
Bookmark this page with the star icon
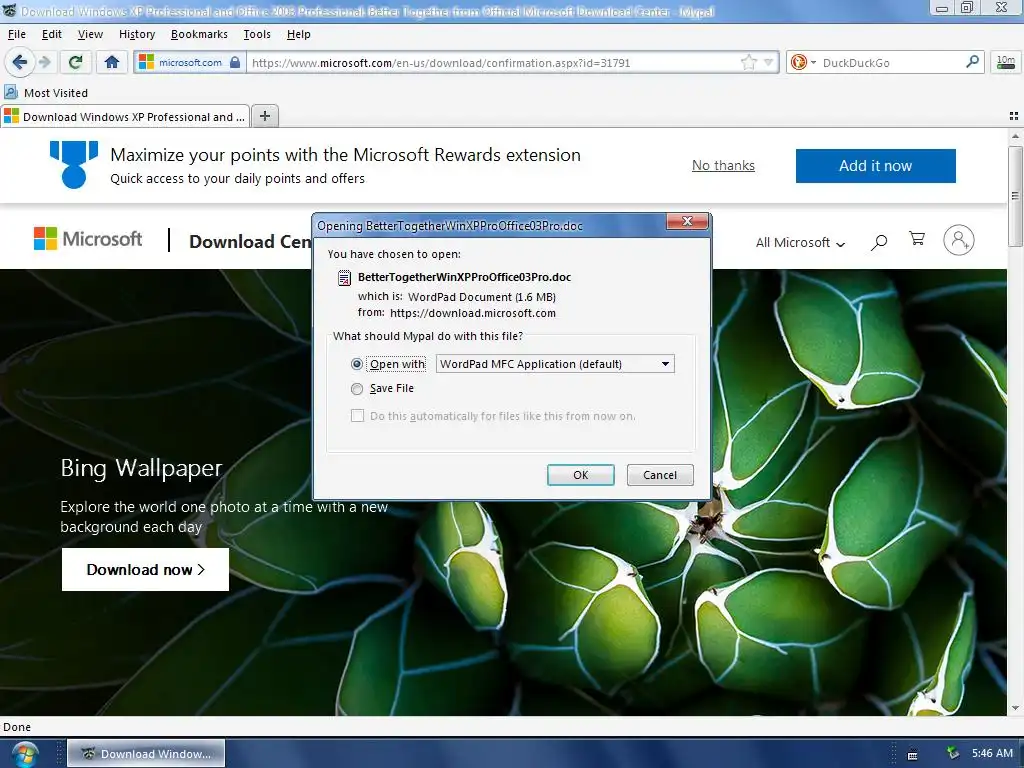748,63
